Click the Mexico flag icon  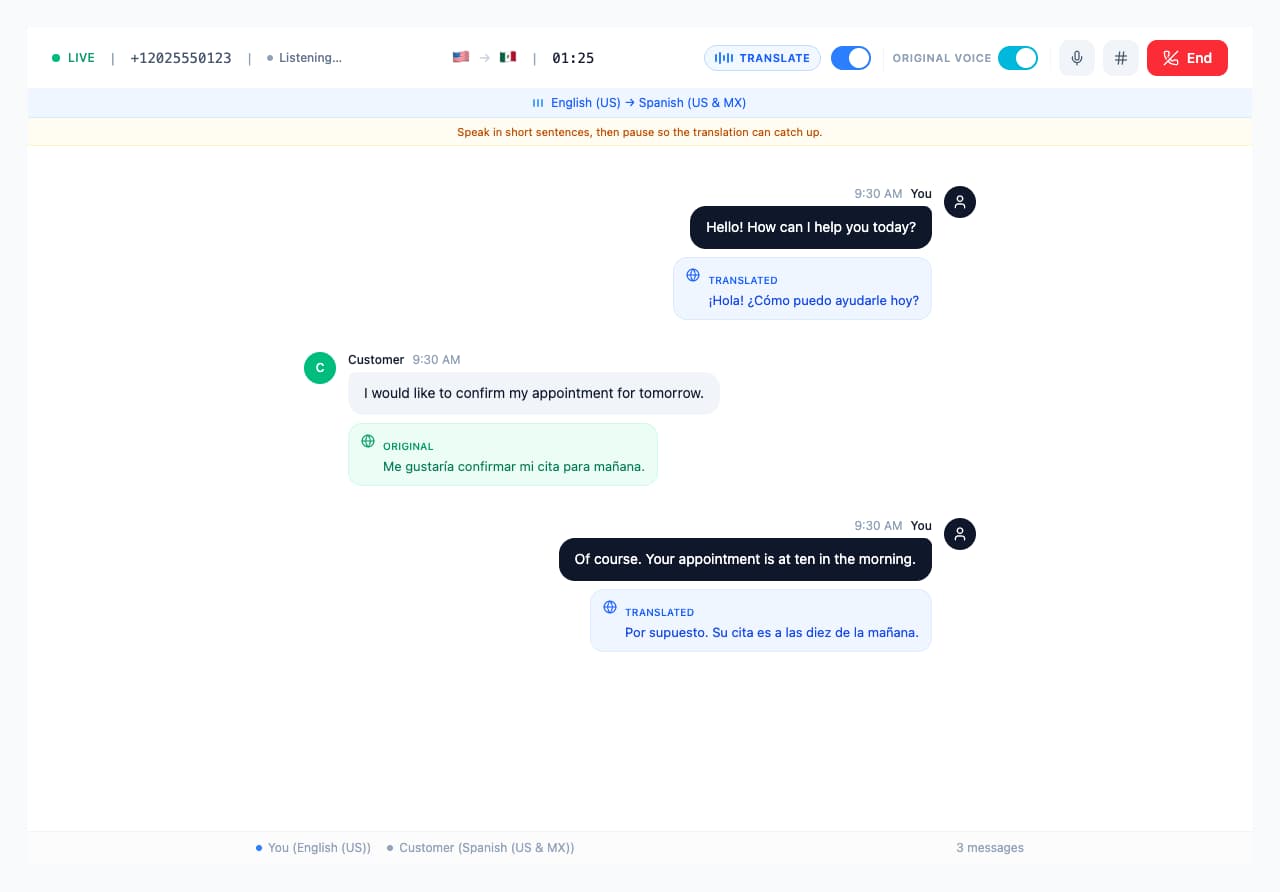coord(508,57)
